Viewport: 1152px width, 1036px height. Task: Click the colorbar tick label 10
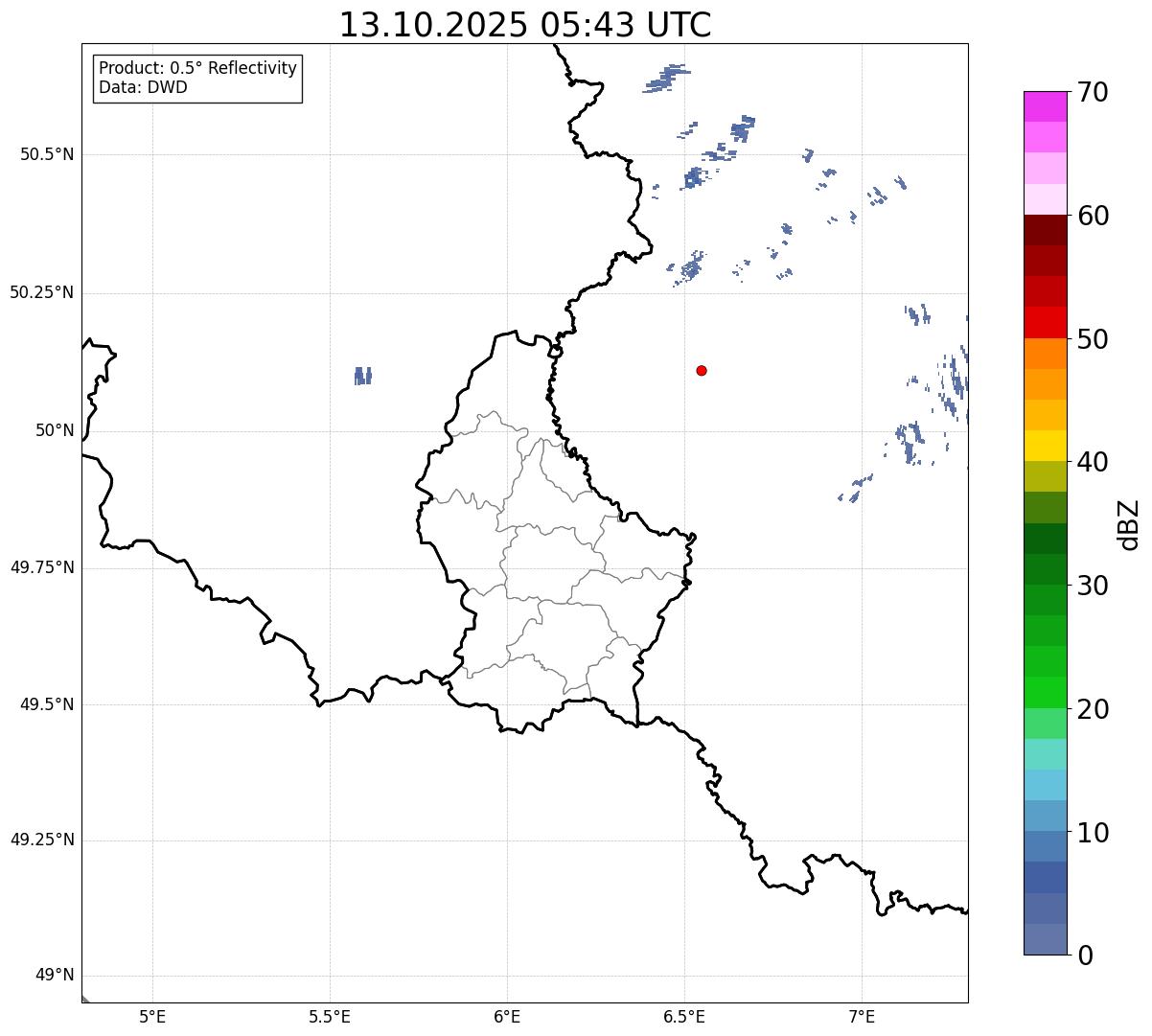1093,833
